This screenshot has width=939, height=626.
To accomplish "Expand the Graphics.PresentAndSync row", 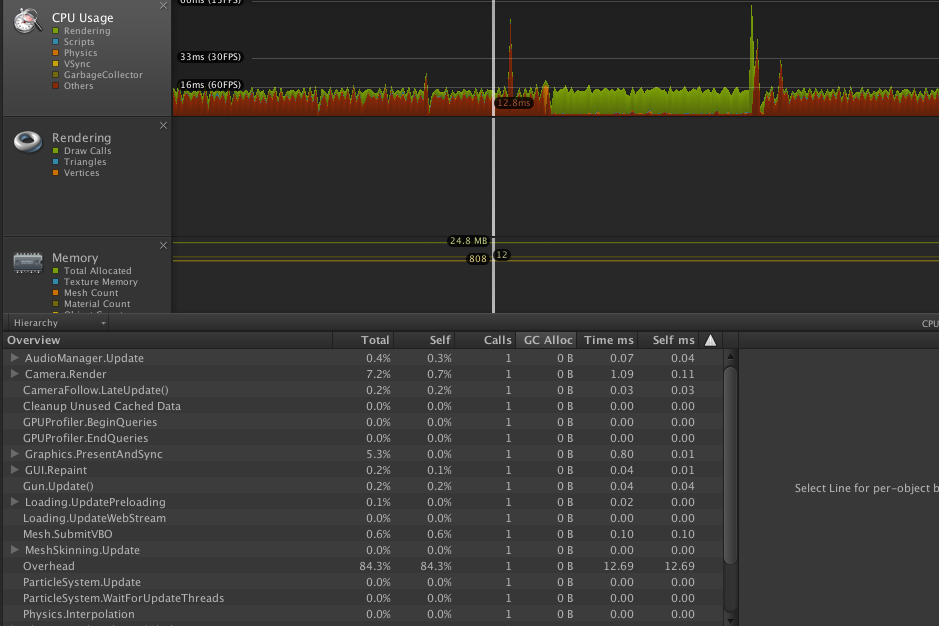I will (14, 453).
